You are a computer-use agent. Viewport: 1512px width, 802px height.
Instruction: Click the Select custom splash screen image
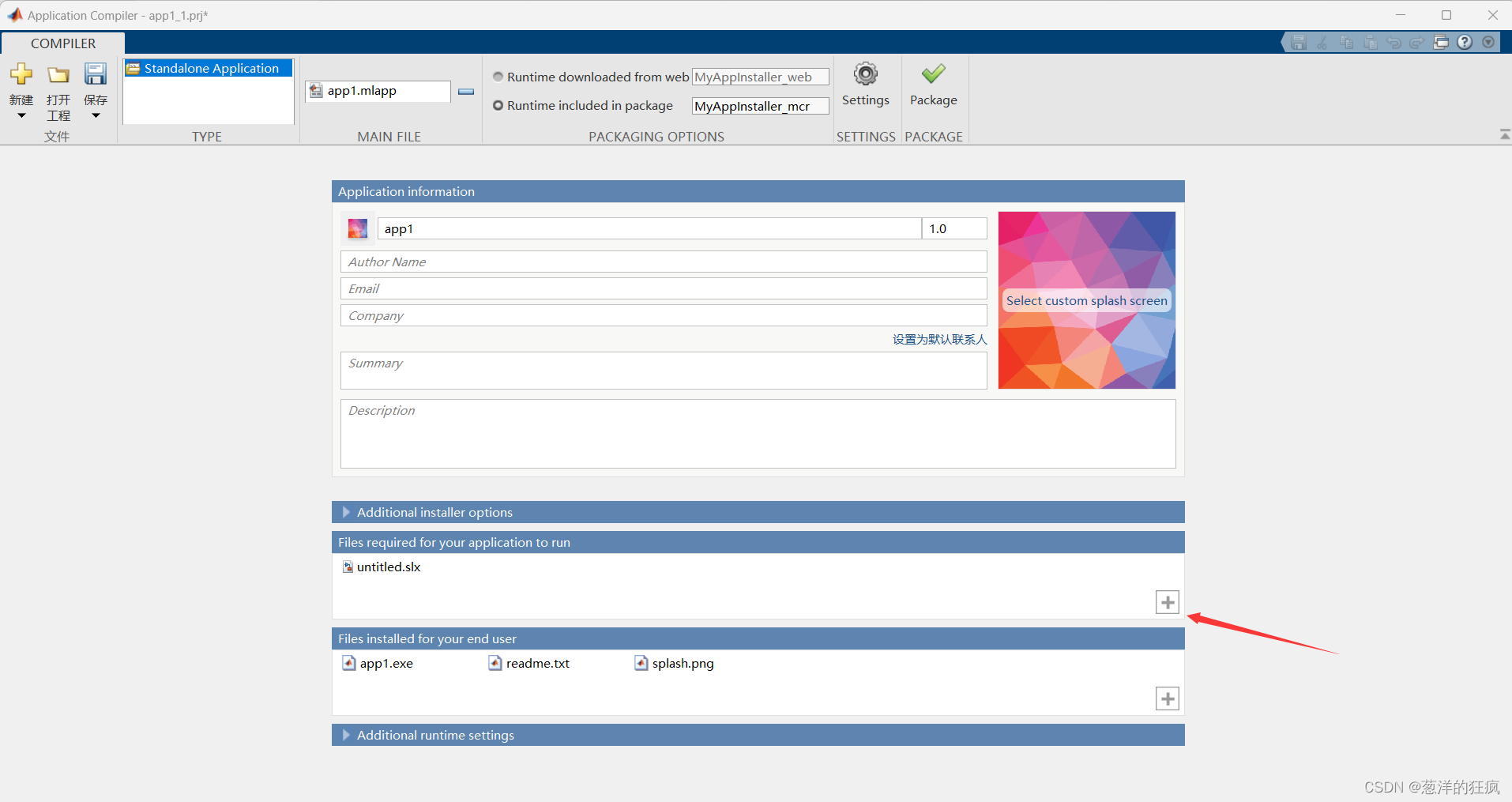[1086, 300]
